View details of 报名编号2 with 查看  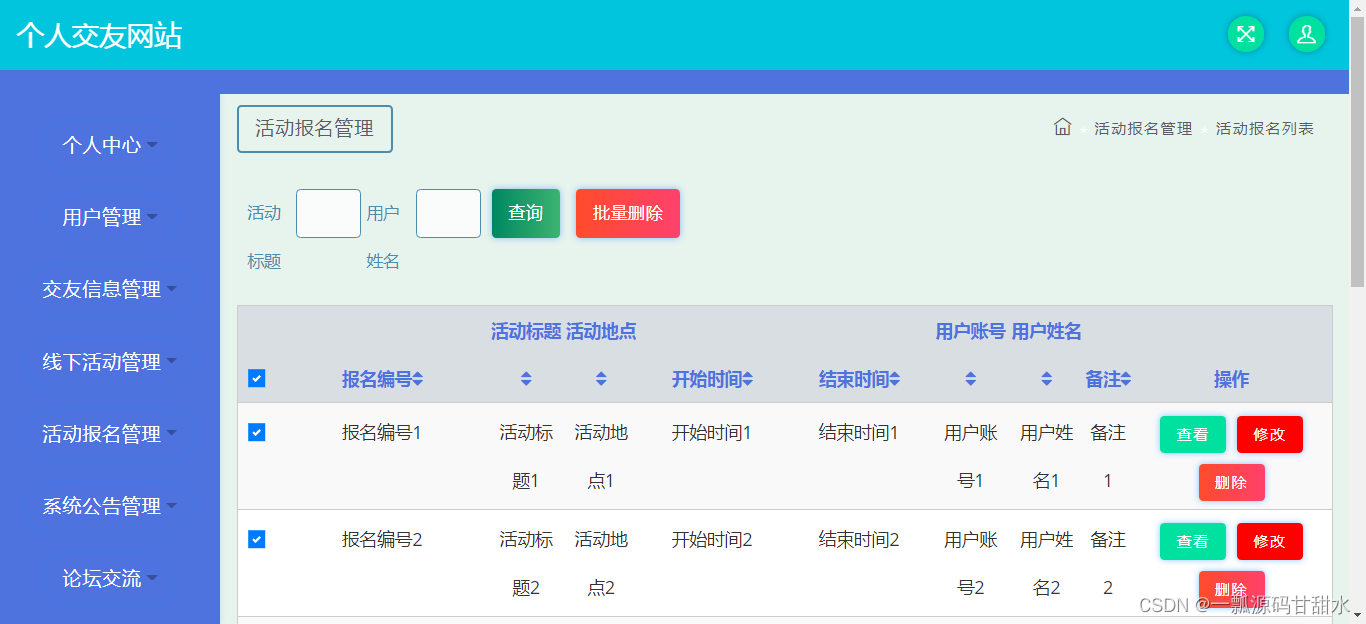coord(1193,542)
